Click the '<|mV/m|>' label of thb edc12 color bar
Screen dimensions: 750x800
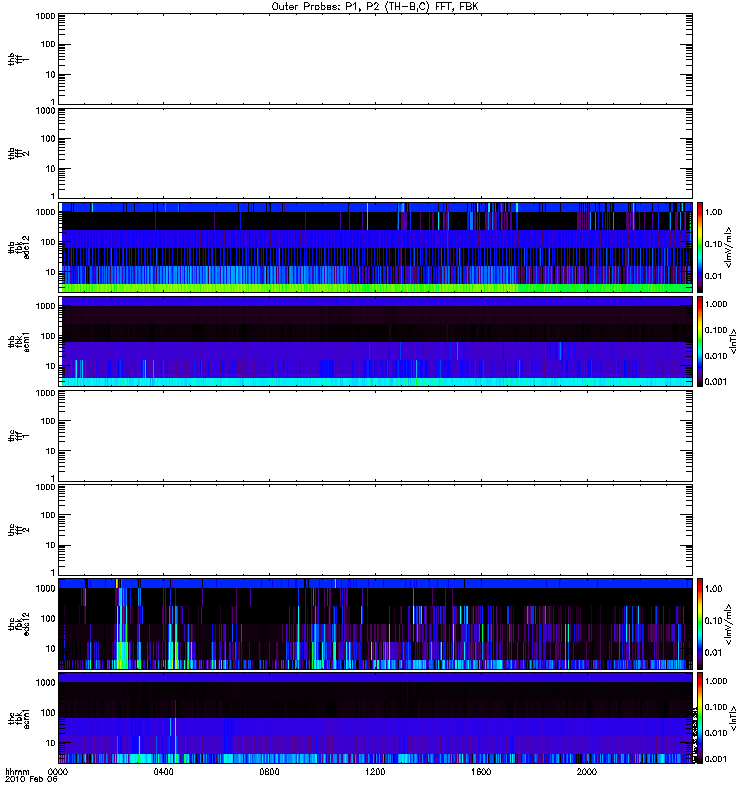729,247
